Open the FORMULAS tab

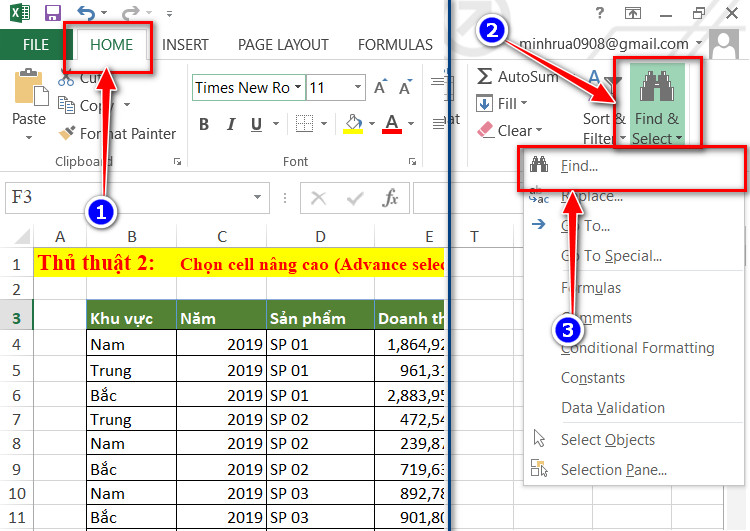(x=395, y=44)
